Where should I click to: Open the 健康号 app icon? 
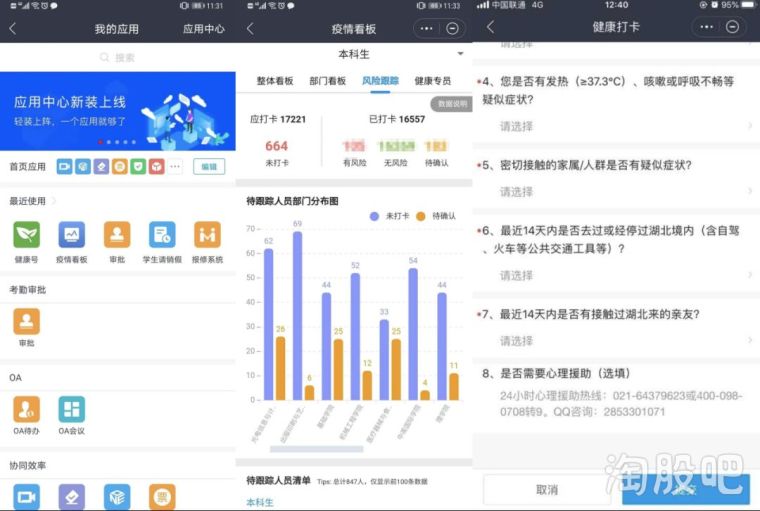(x=27, y=235)
